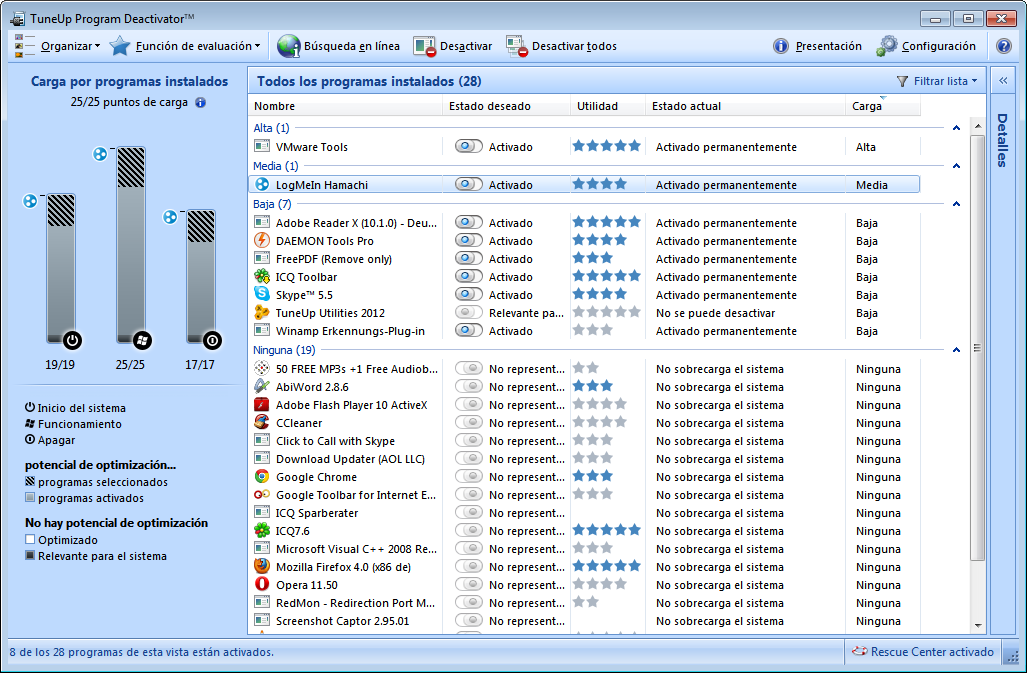Sort by Estado actual column header
The height and width of the screenshot is (673, 1027).
tap(745, 106)
